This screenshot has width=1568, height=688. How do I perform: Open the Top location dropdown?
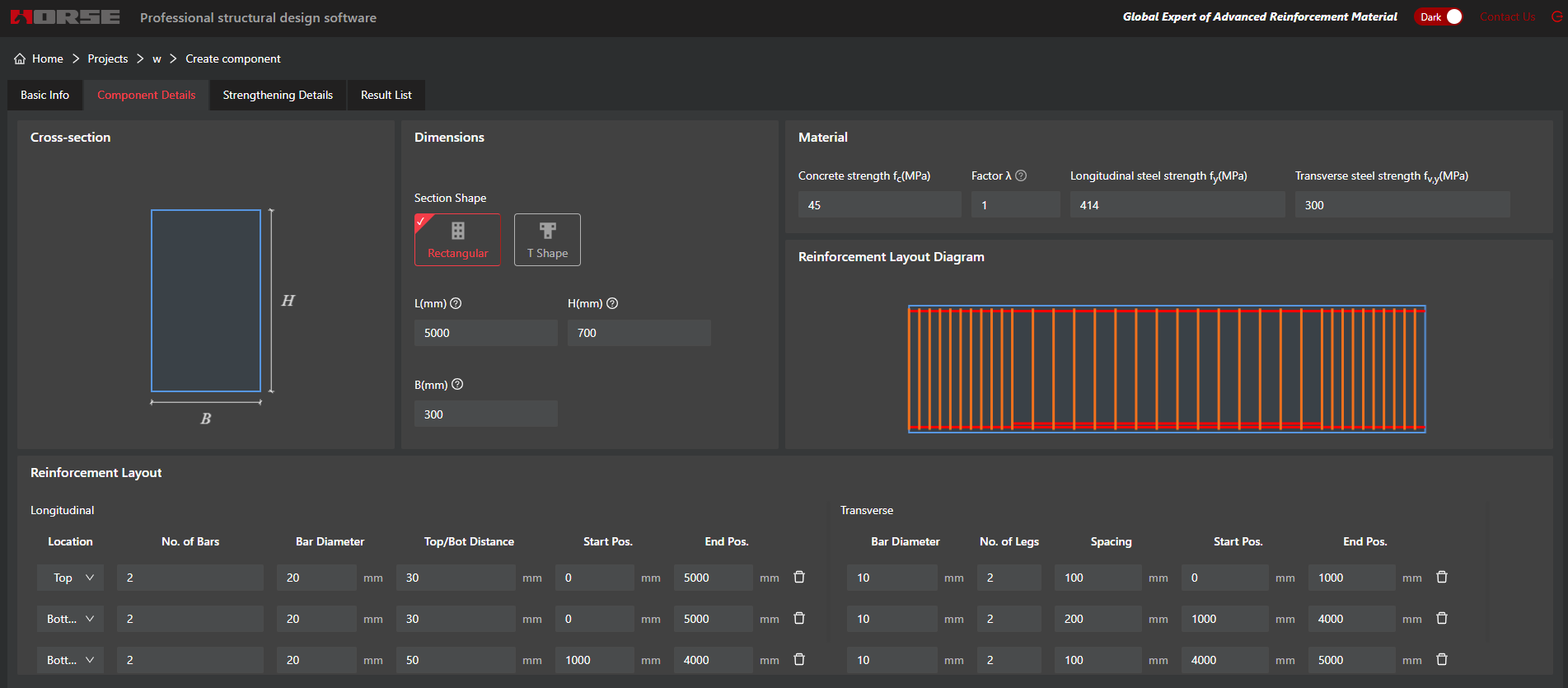[x=71, y=578]
